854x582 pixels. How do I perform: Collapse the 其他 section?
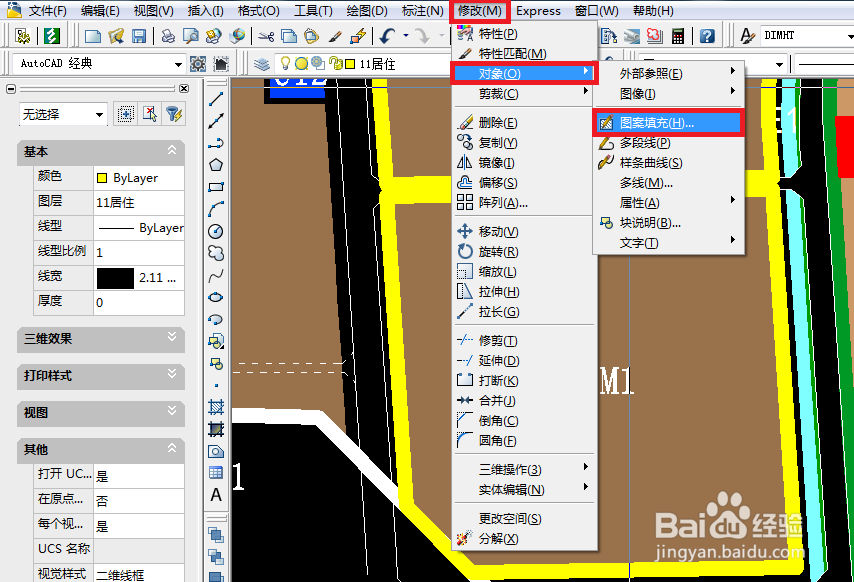coord(172,448)
